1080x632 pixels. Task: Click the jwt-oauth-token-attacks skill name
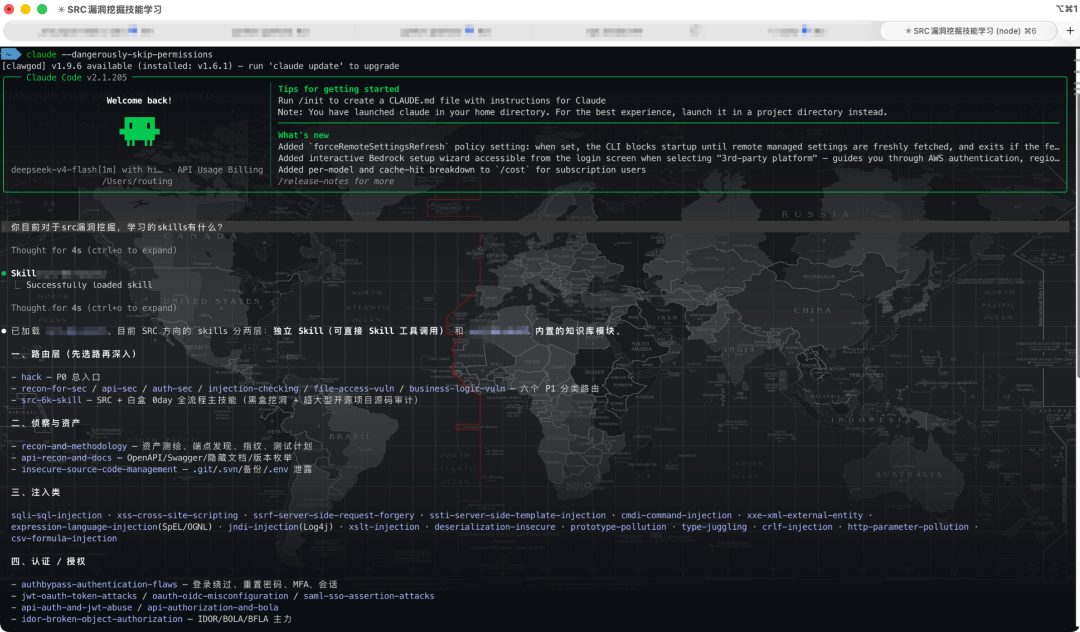point(79,596)
